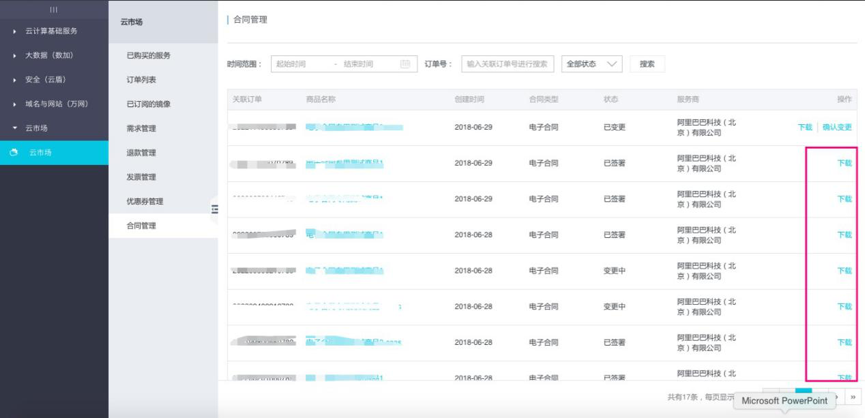Click the 状态 column header

(611, 99)
